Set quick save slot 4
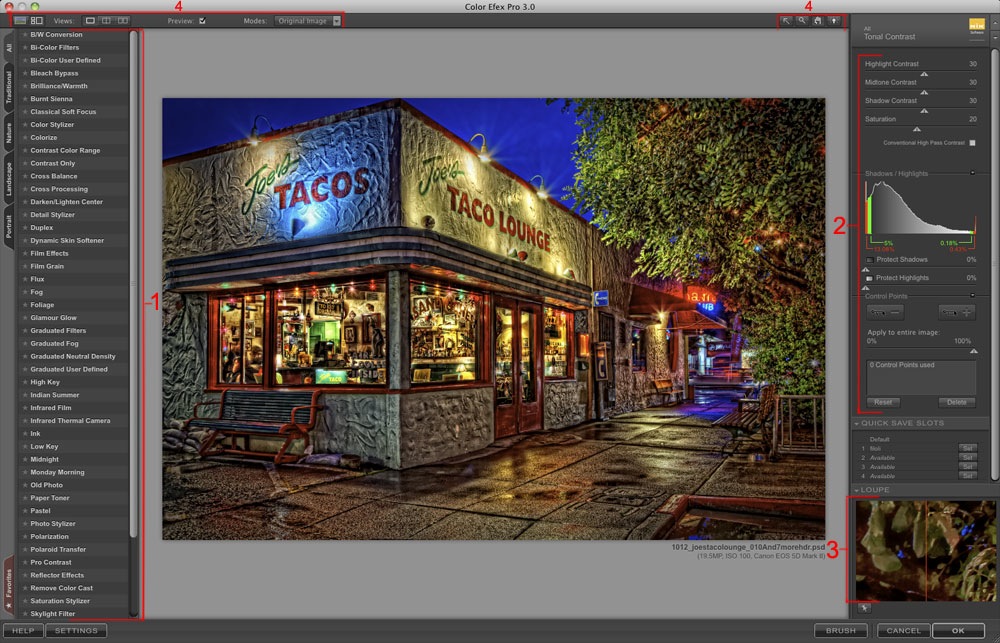 pos(967,477)
